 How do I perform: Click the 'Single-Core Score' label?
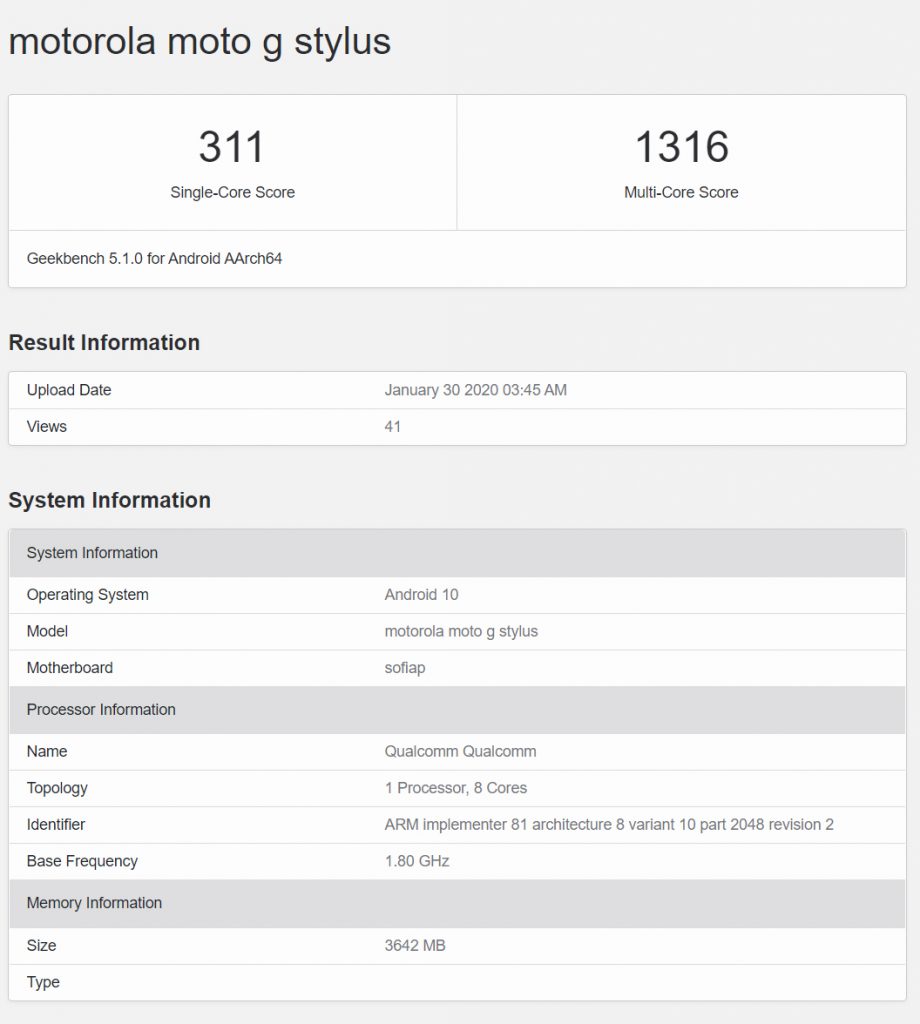tap(232, 192)
